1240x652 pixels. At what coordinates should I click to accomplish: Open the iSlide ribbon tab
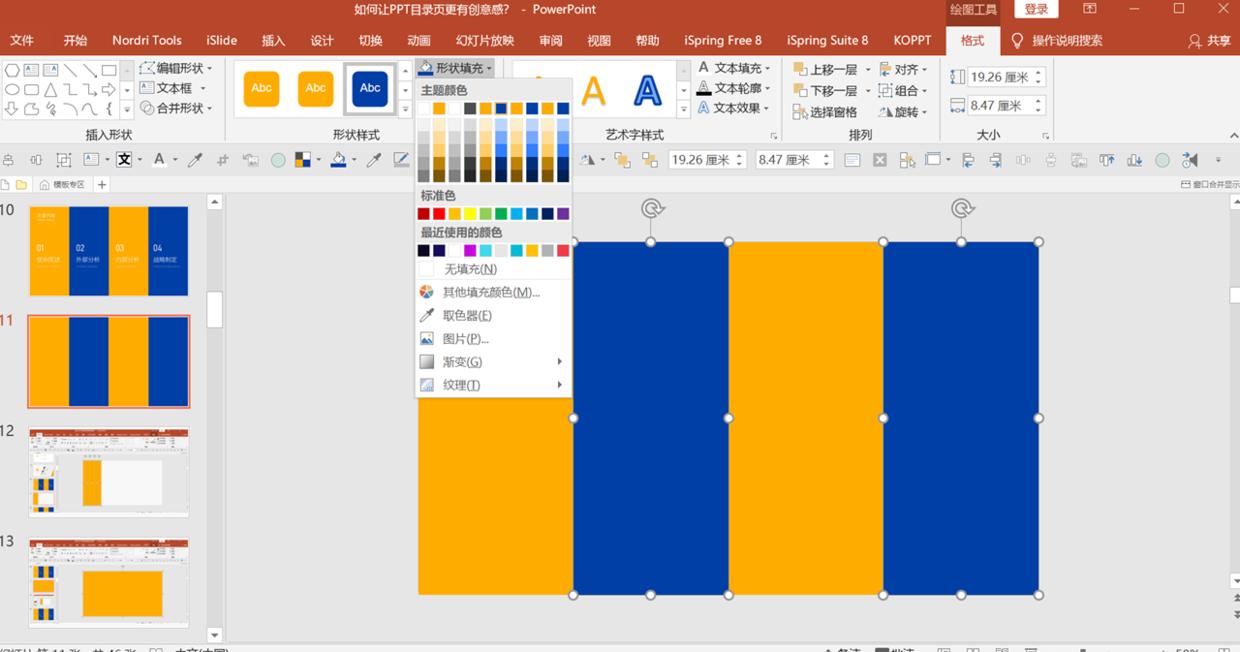[222, 40]
